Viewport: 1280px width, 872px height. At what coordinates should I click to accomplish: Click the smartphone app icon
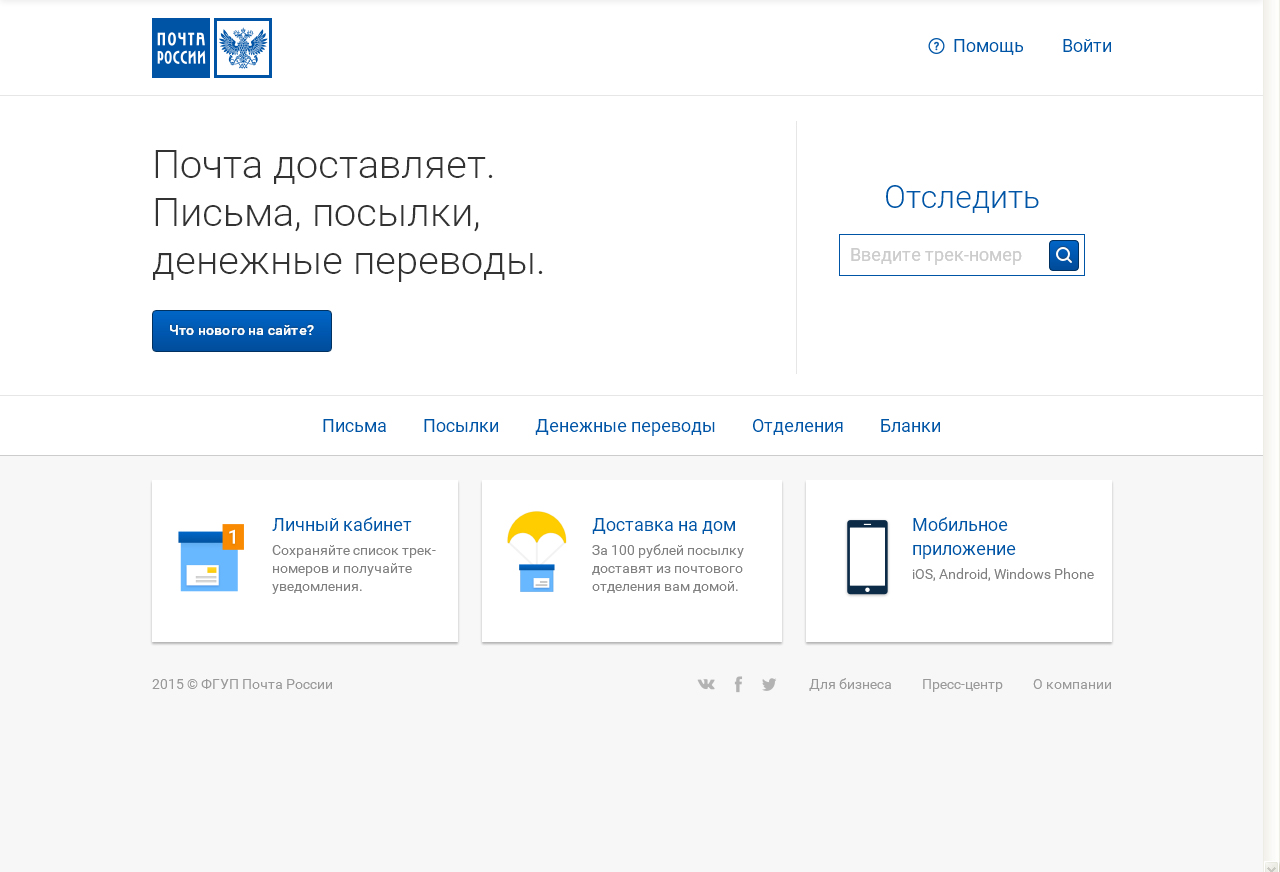(x=867, y=558)
